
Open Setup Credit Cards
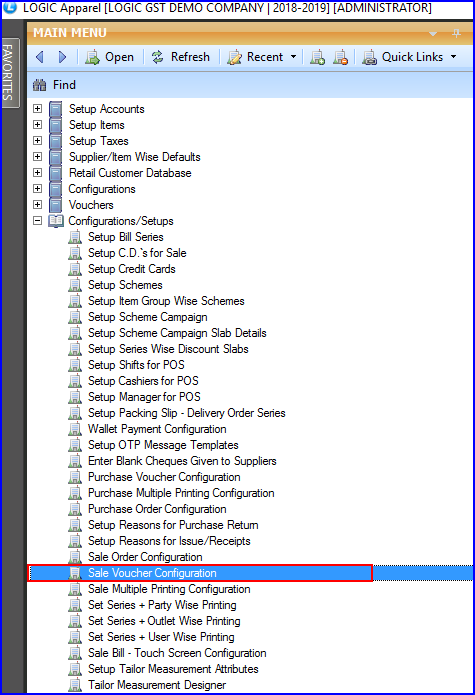(132, 269)
